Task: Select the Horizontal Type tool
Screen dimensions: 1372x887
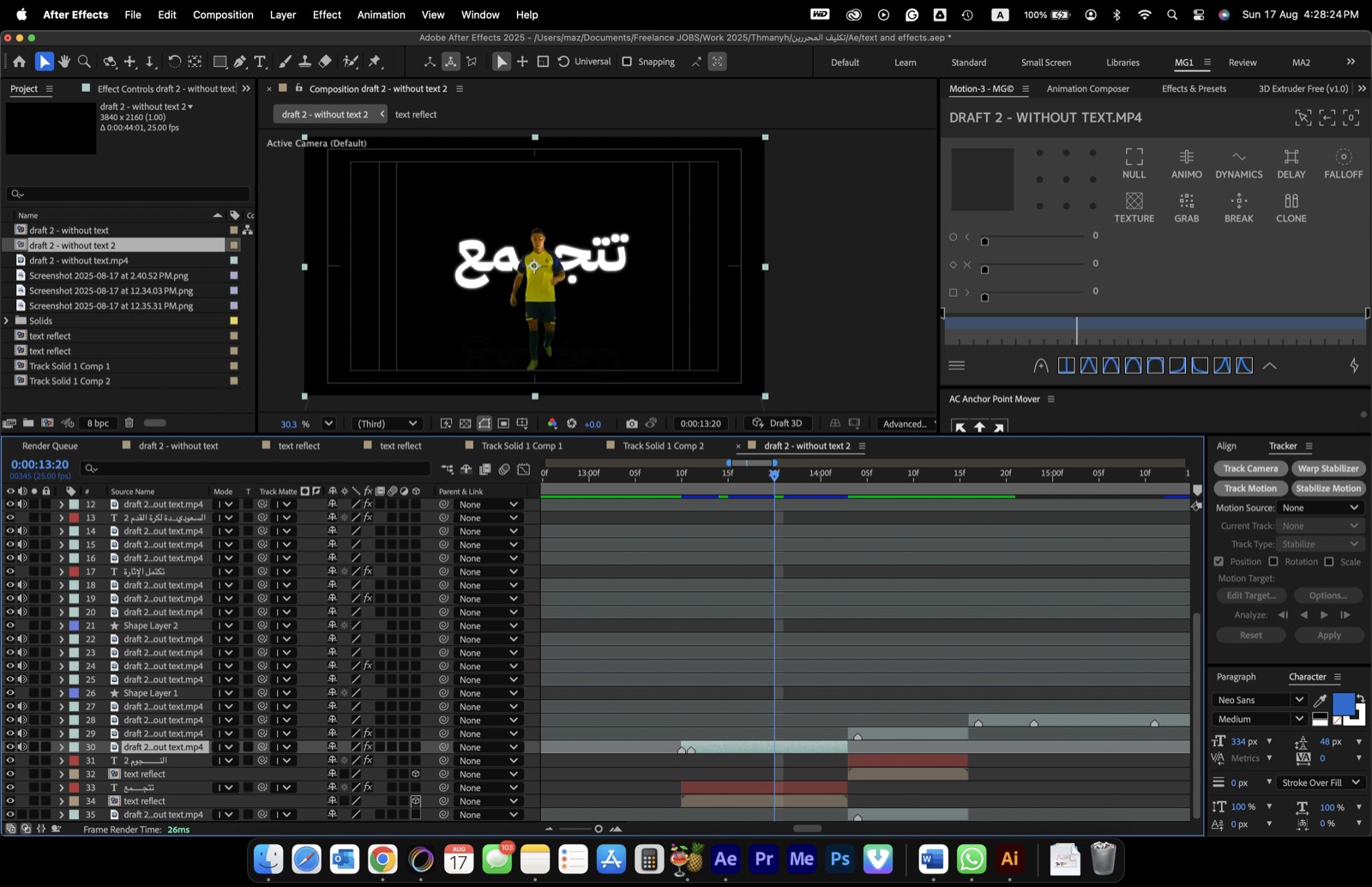Action: 260,62
